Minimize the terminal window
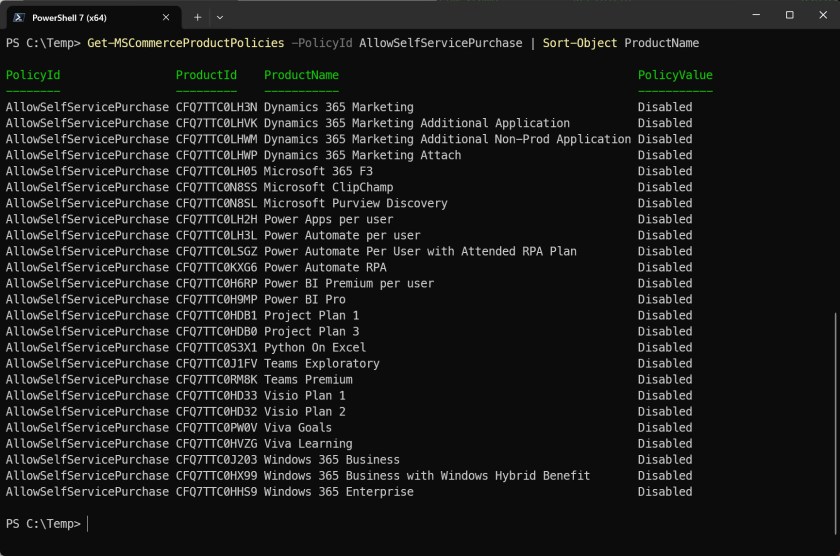 [756, 15]
